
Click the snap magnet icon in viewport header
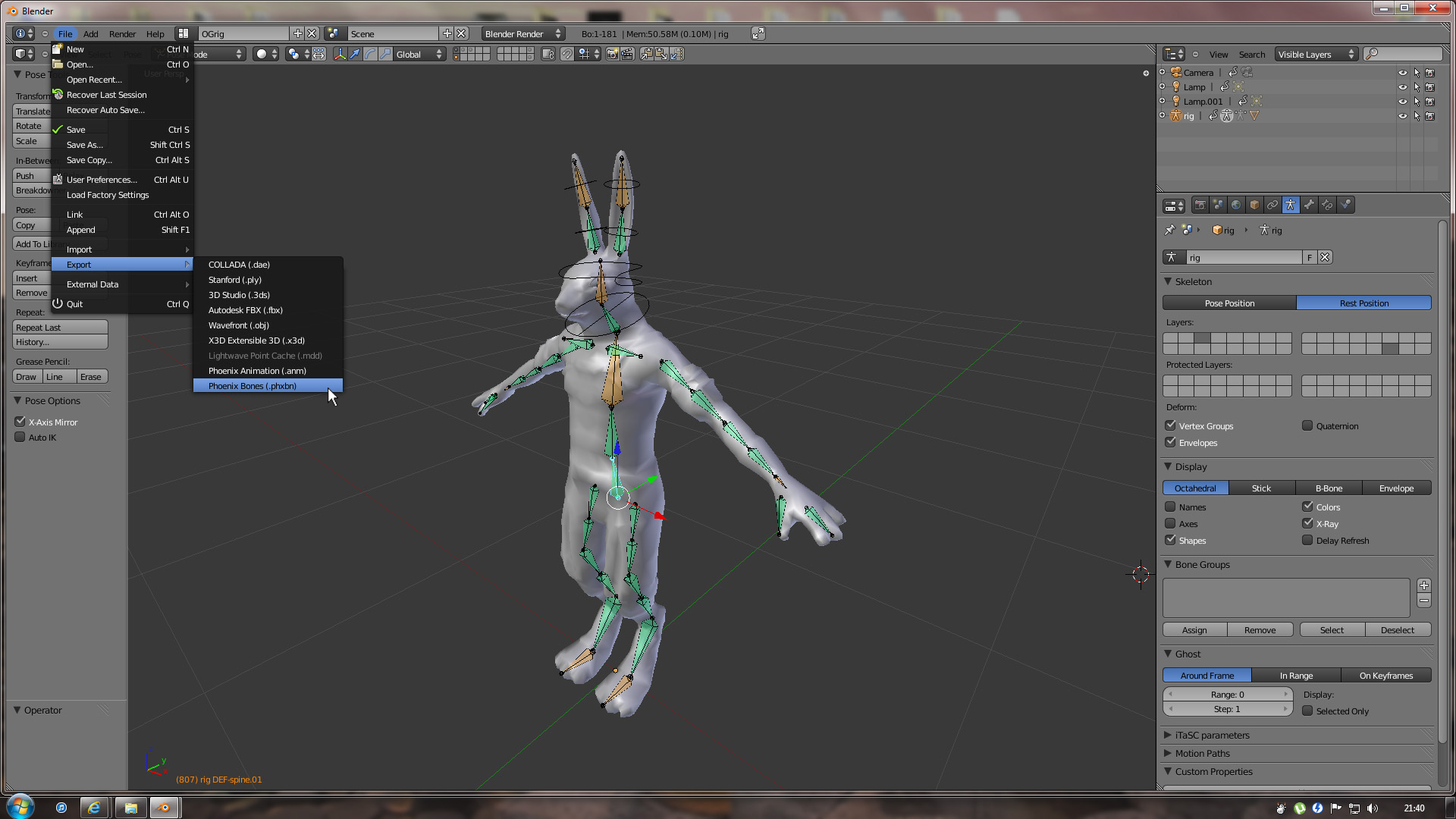pos(567,54)
